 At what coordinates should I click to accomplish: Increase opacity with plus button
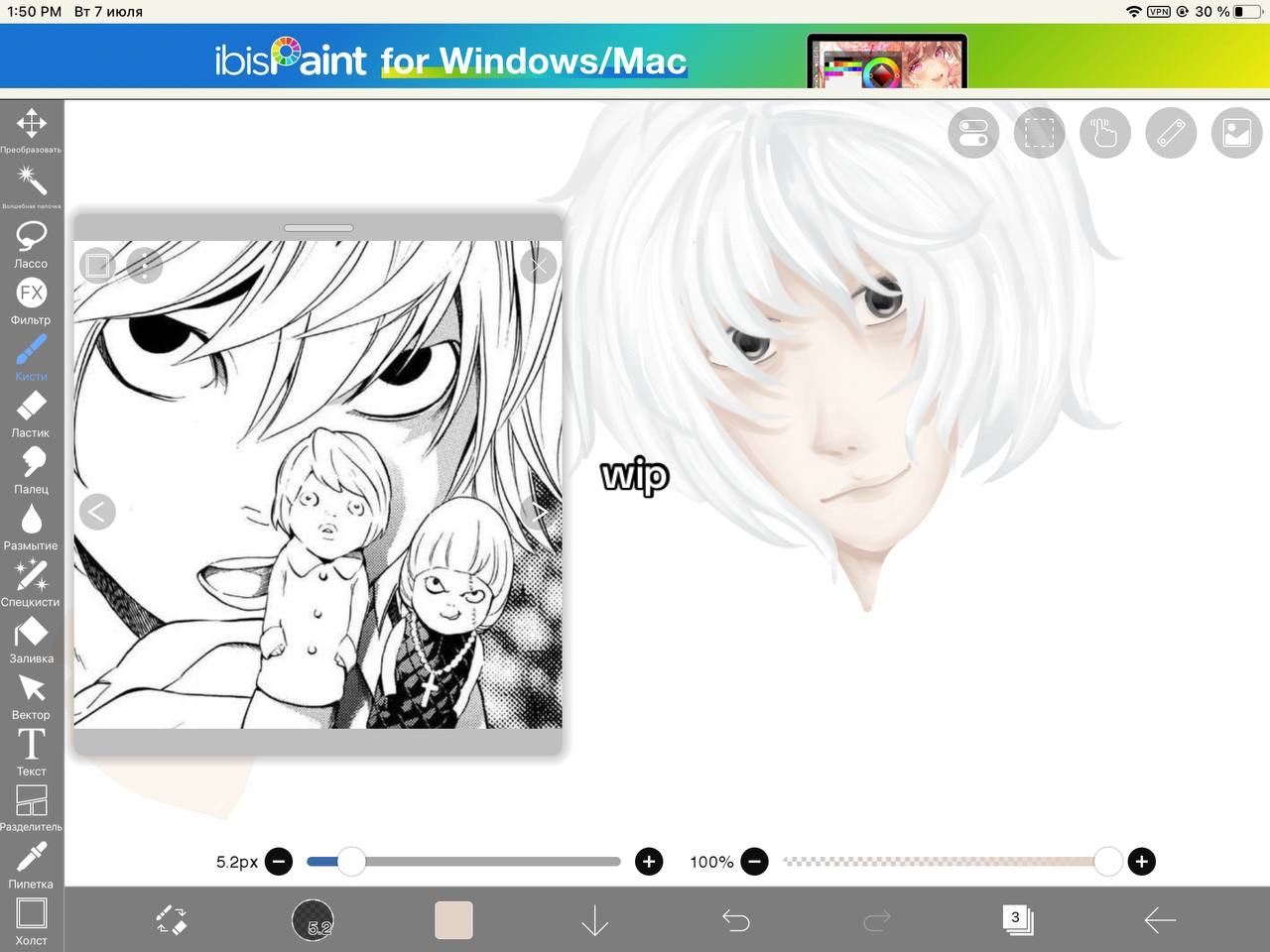(x=1141, y=861)
